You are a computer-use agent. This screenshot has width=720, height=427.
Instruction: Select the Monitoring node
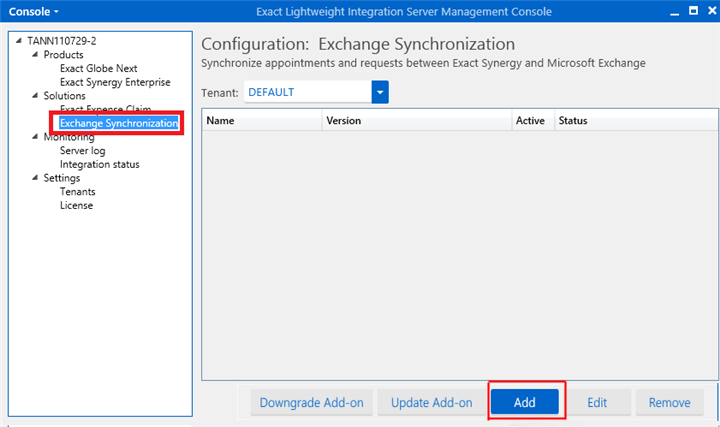(69, 137)
